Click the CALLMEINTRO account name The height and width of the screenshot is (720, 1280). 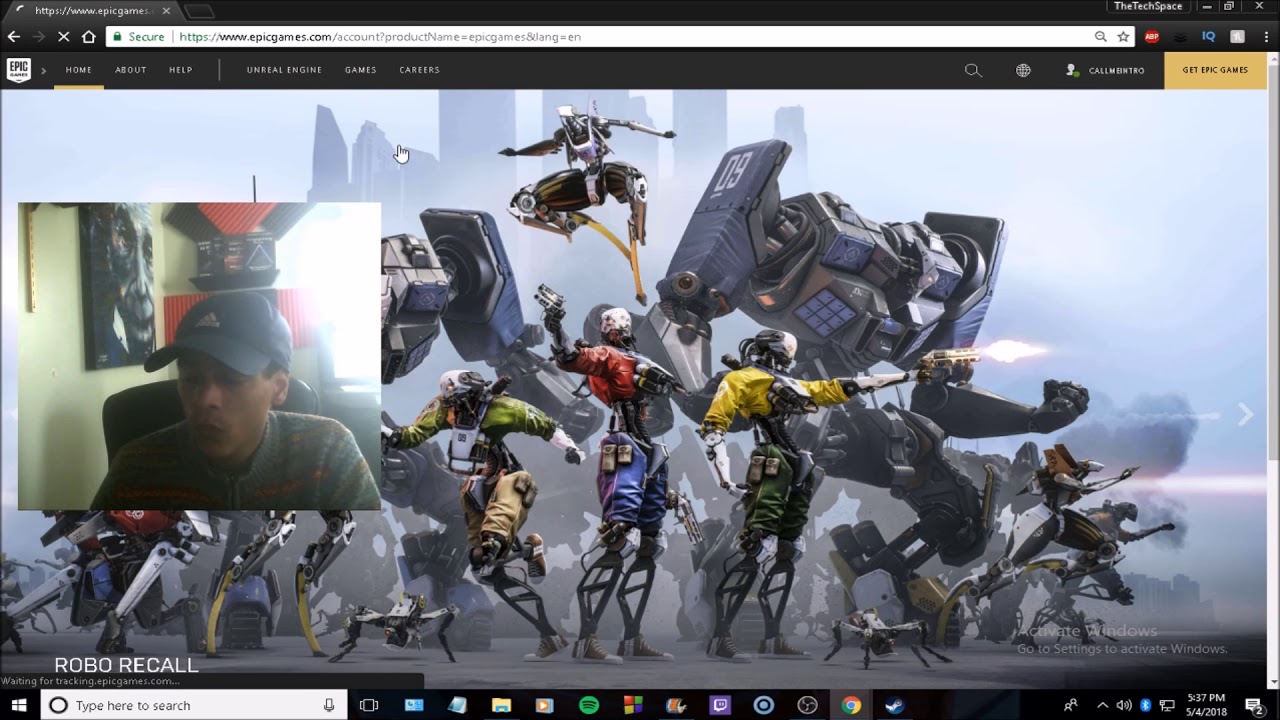[1116, 71]
